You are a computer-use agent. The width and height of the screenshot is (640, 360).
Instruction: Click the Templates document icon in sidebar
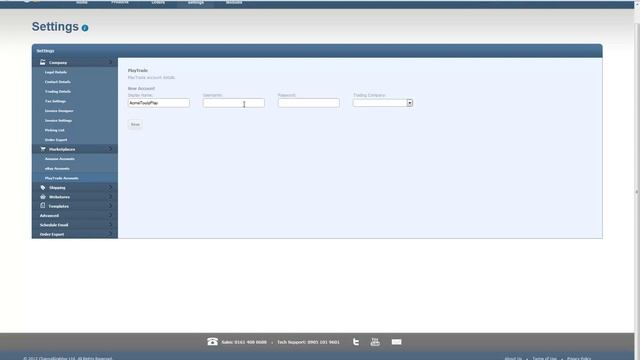(x=42, y=206)
